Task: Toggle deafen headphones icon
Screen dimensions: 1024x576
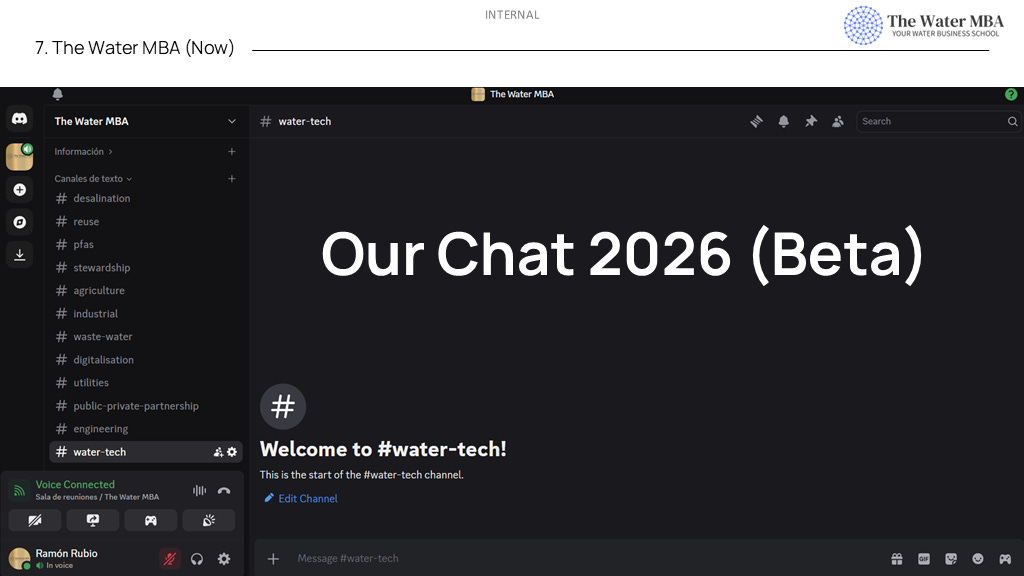Action: coord(197,559)
